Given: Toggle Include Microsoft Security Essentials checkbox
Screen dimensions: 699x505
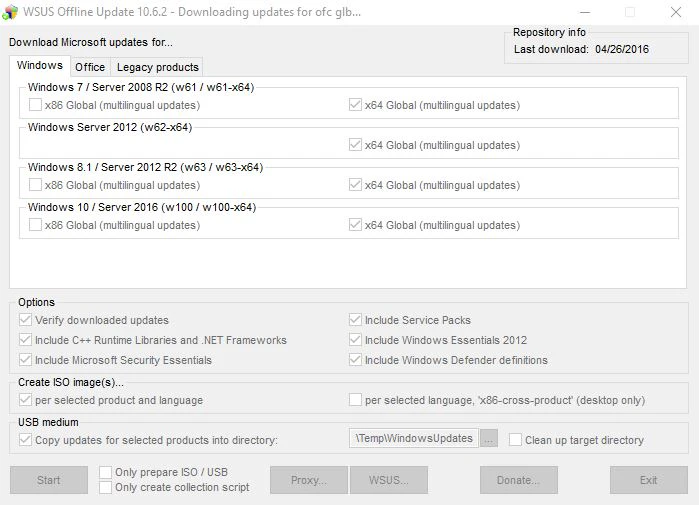Looking at the screenshot, I should coord(26,360).
